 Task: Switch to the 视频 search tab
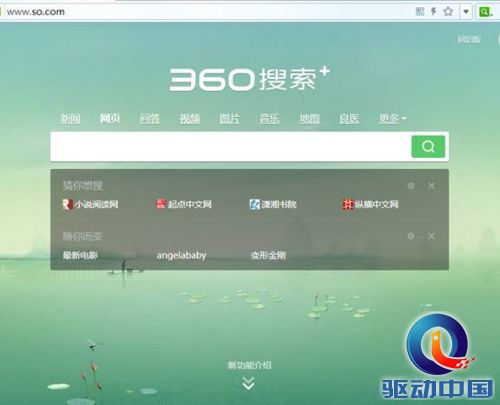tap(190, 118)
